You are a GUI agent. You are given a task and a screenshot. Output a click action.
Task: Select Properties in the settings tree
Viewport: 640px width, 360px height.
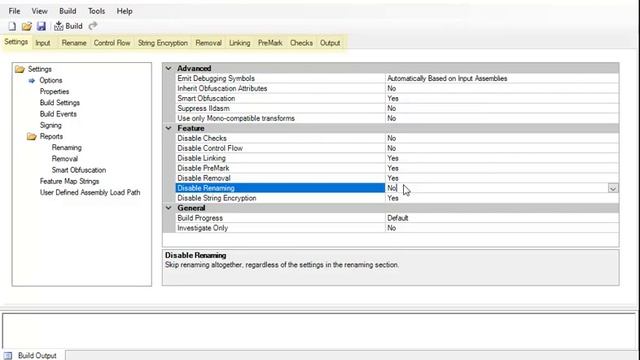tap(54, 91)
